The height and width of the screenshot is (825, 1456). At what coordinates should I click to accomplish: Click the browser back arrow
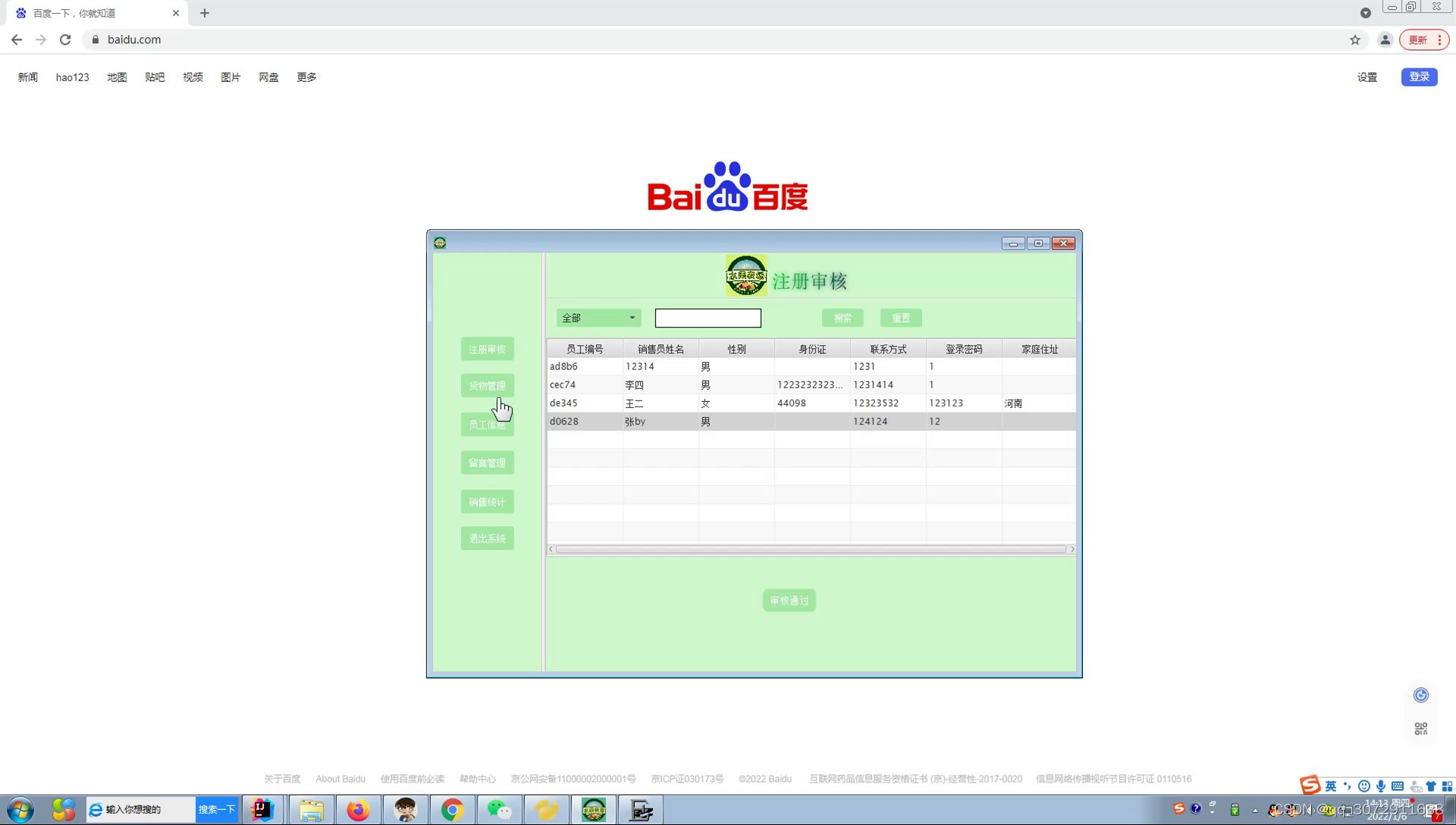click(17, 39)
